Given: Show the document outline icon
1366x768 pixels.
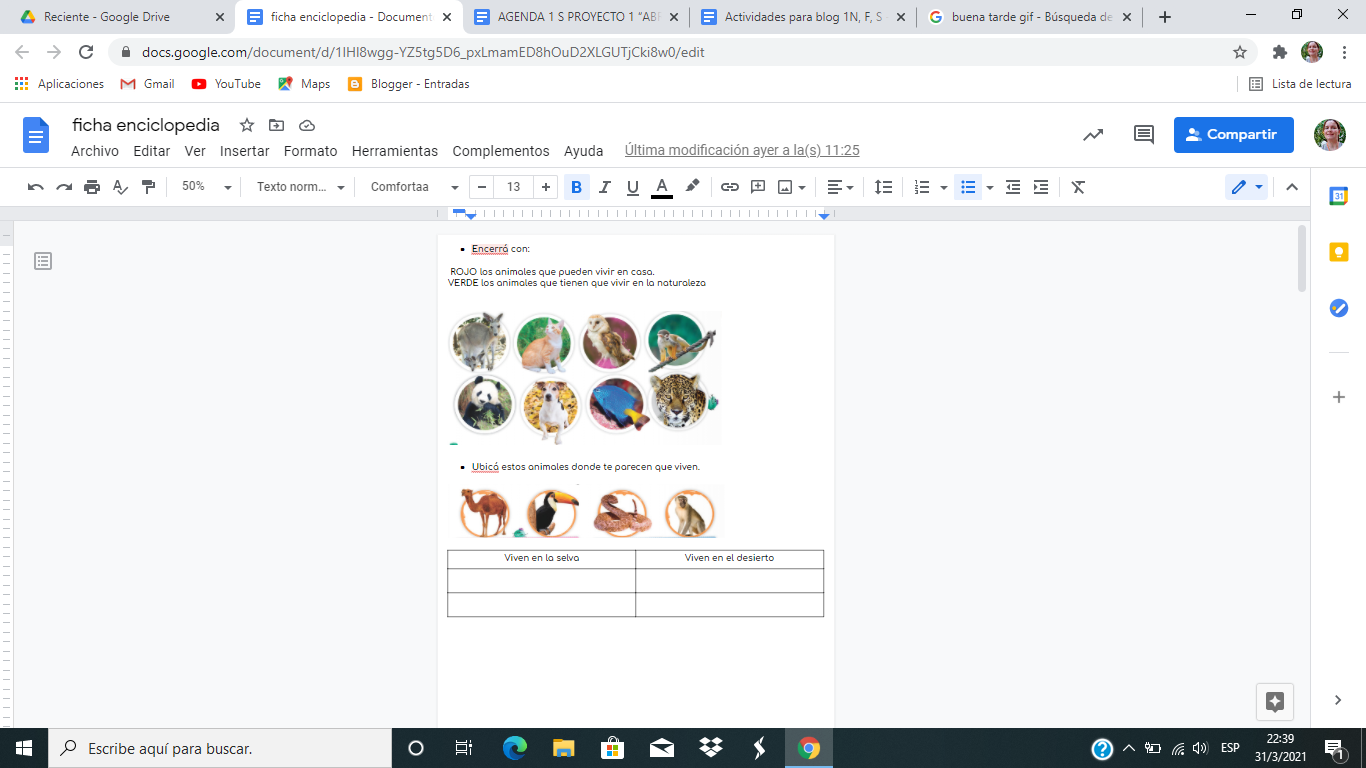Looking at the screenshot, I should 43,261.
